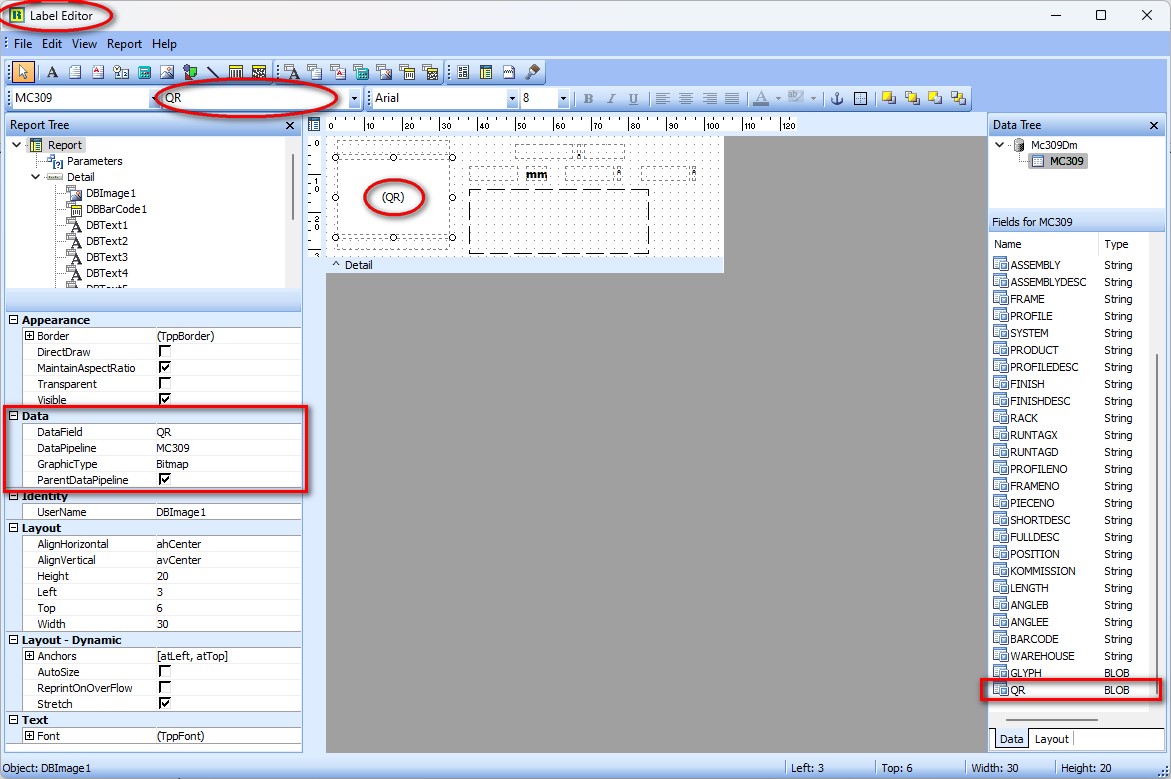Pick the Label text component tool

click(52, 72)
